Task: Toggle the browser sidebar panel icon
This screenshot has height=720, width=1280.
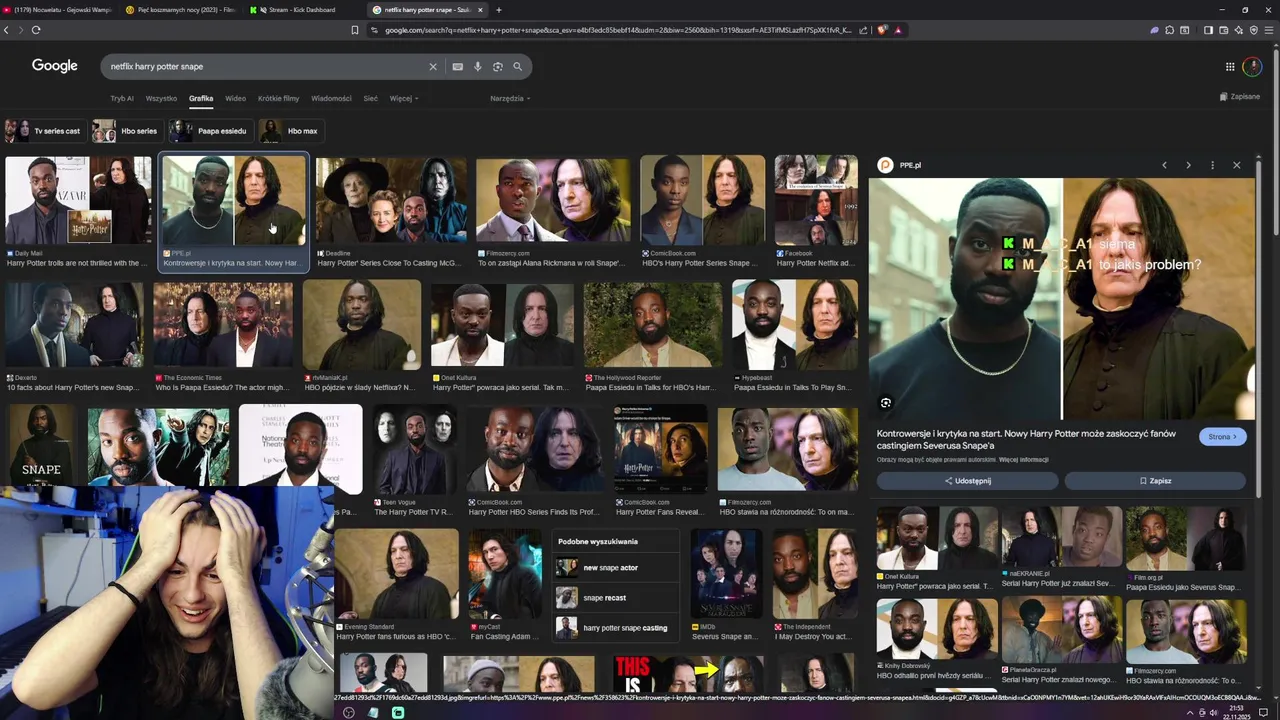Action: (x=1208, y=30)
